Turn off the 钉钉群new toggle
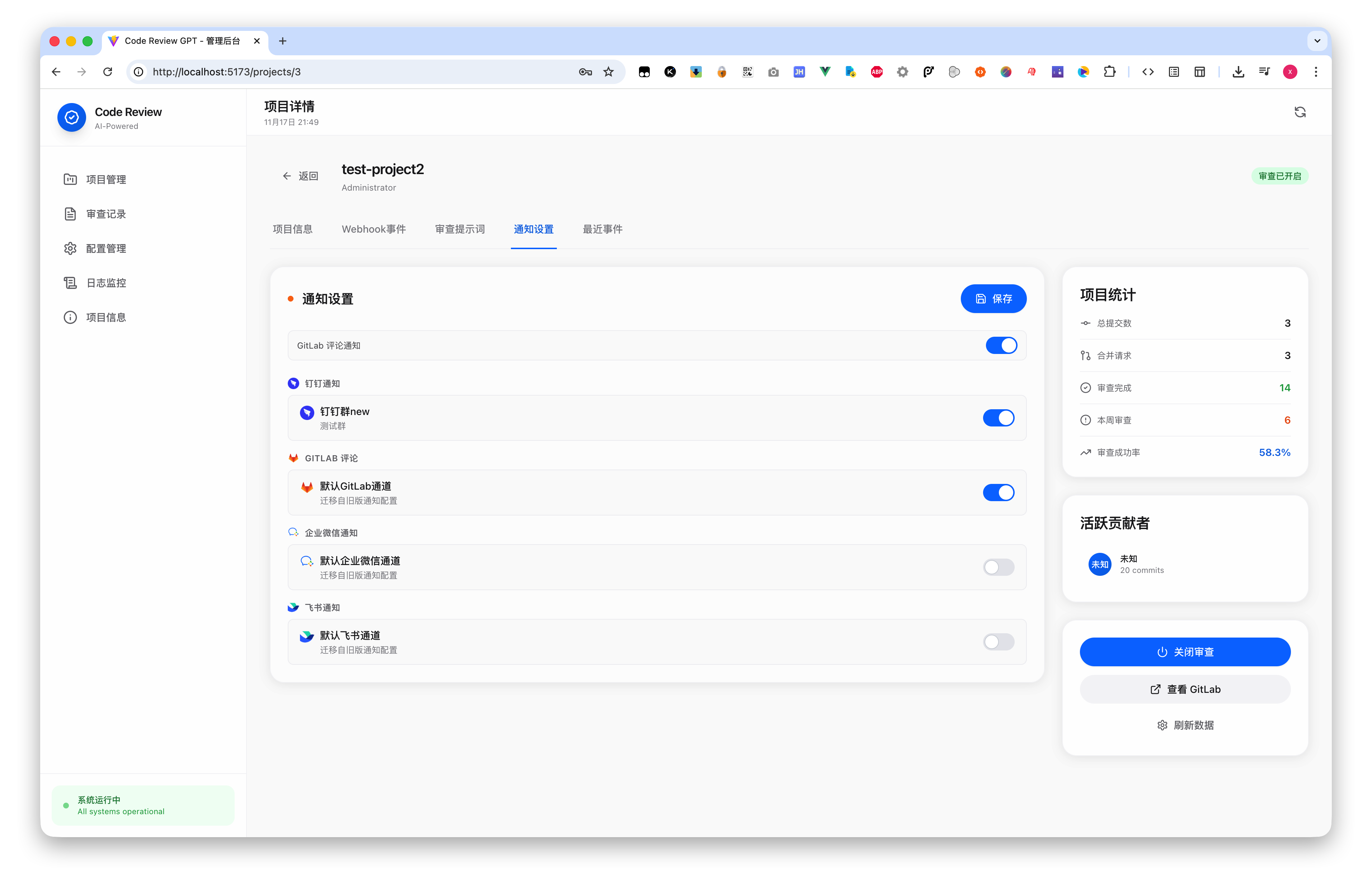The height and width of the screenshot is (891, 1372). [x=998, y=418]
